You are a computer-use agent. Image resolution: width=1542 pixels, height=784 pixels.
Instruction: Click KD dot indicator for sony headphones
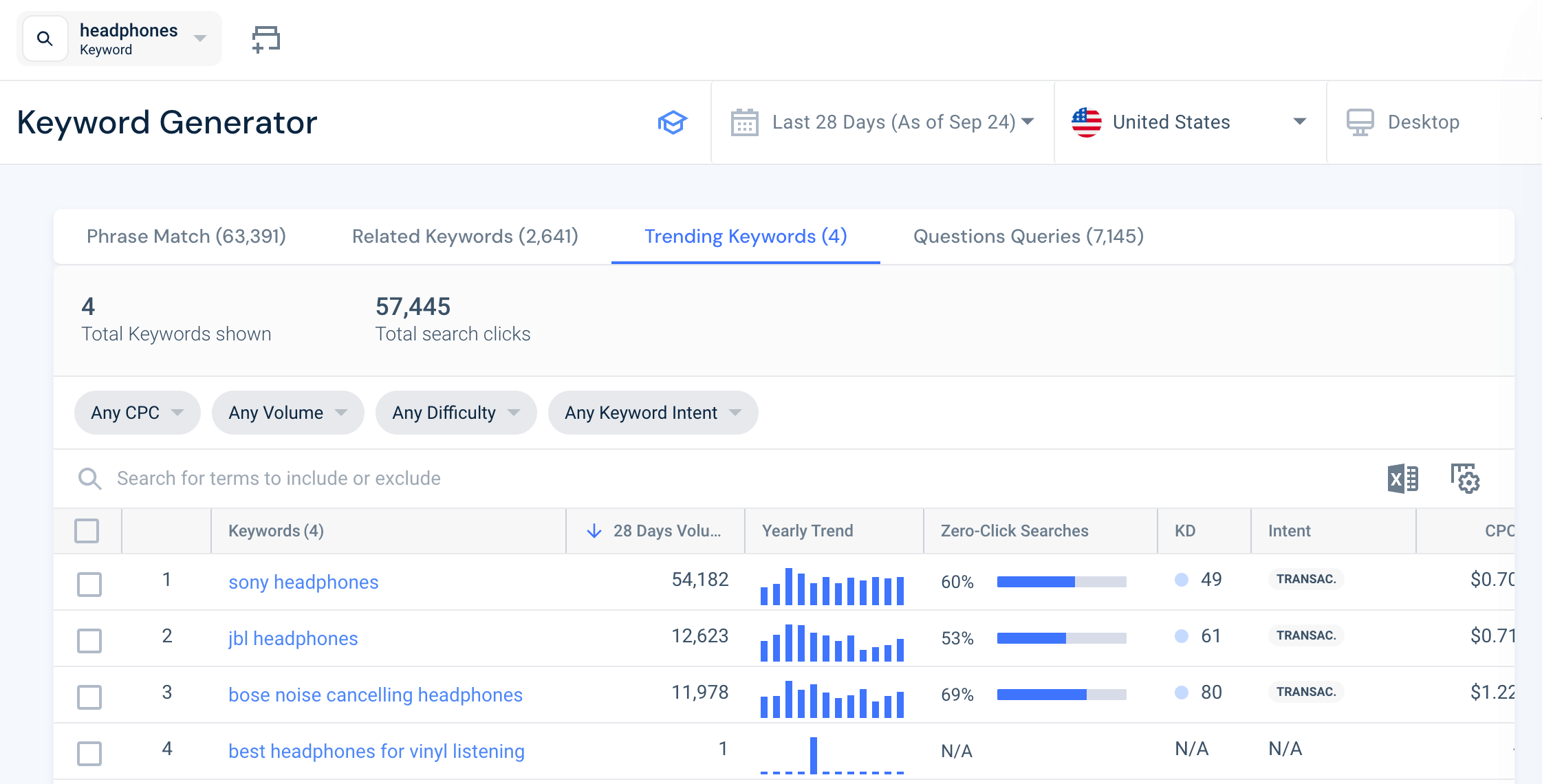1182,580
